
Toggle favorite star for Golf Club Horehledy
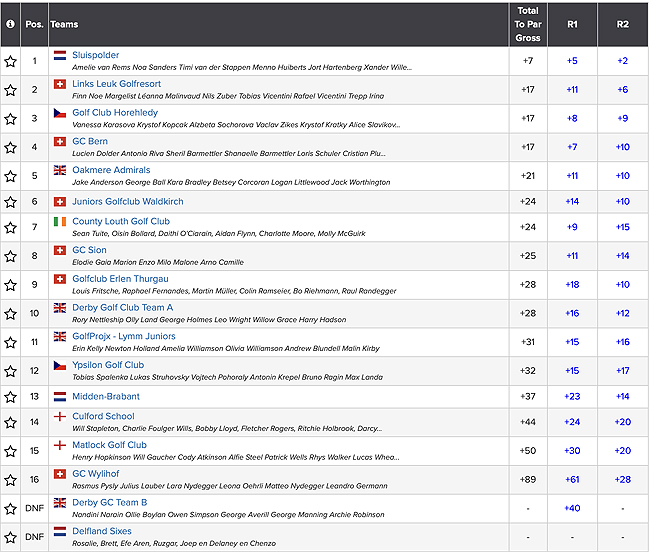pos(10,119)
